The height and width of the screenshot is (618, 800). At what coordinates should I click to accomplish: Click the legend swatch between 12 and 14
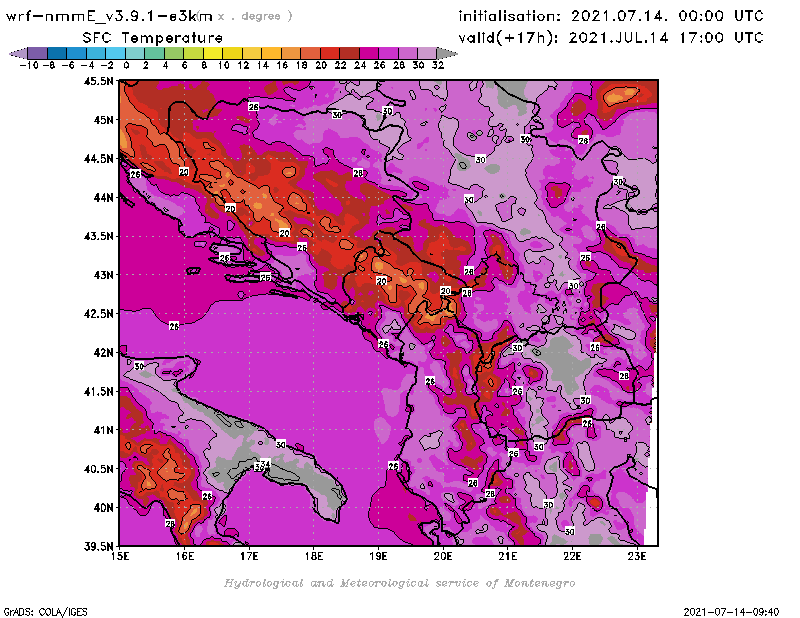pos(252,54)
